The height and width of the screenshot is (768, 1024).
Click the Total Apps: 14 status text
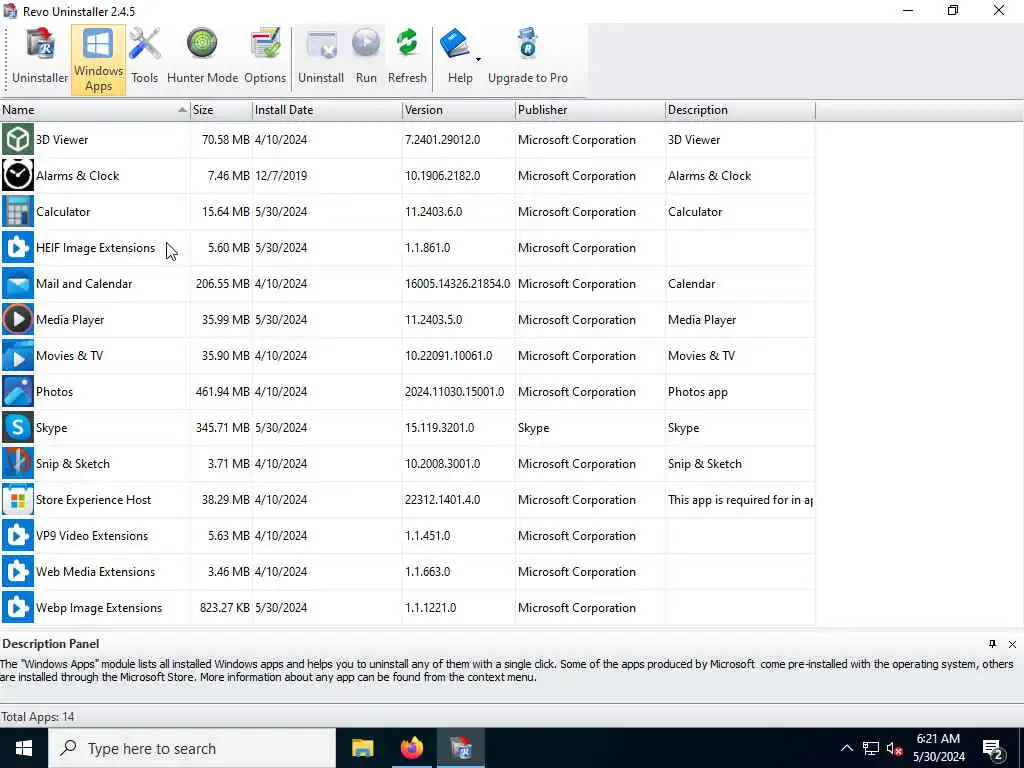tap(38, 716)
